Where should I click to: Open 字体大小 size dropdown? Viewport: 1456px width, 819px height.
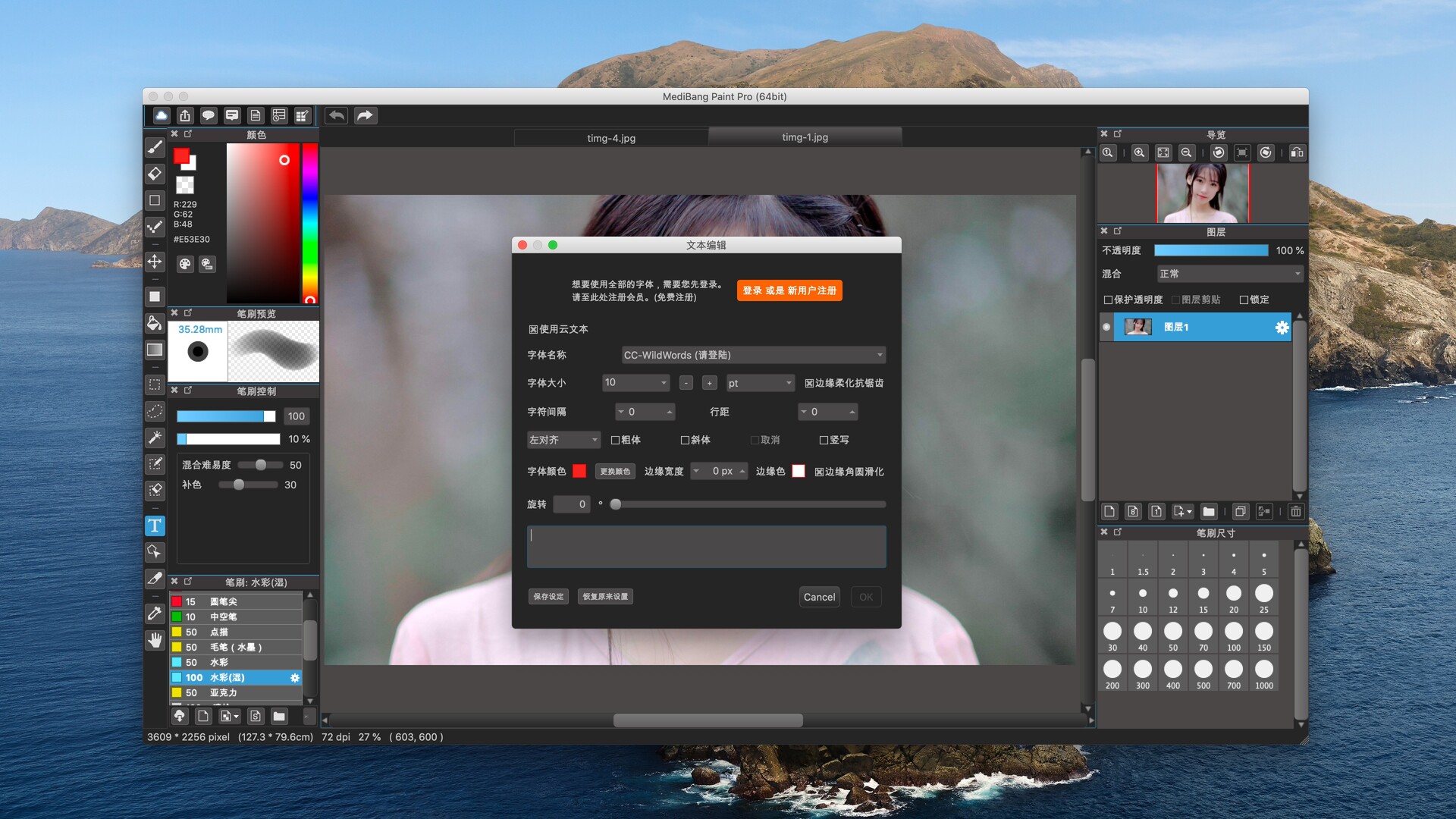click(x=635, y=383)
